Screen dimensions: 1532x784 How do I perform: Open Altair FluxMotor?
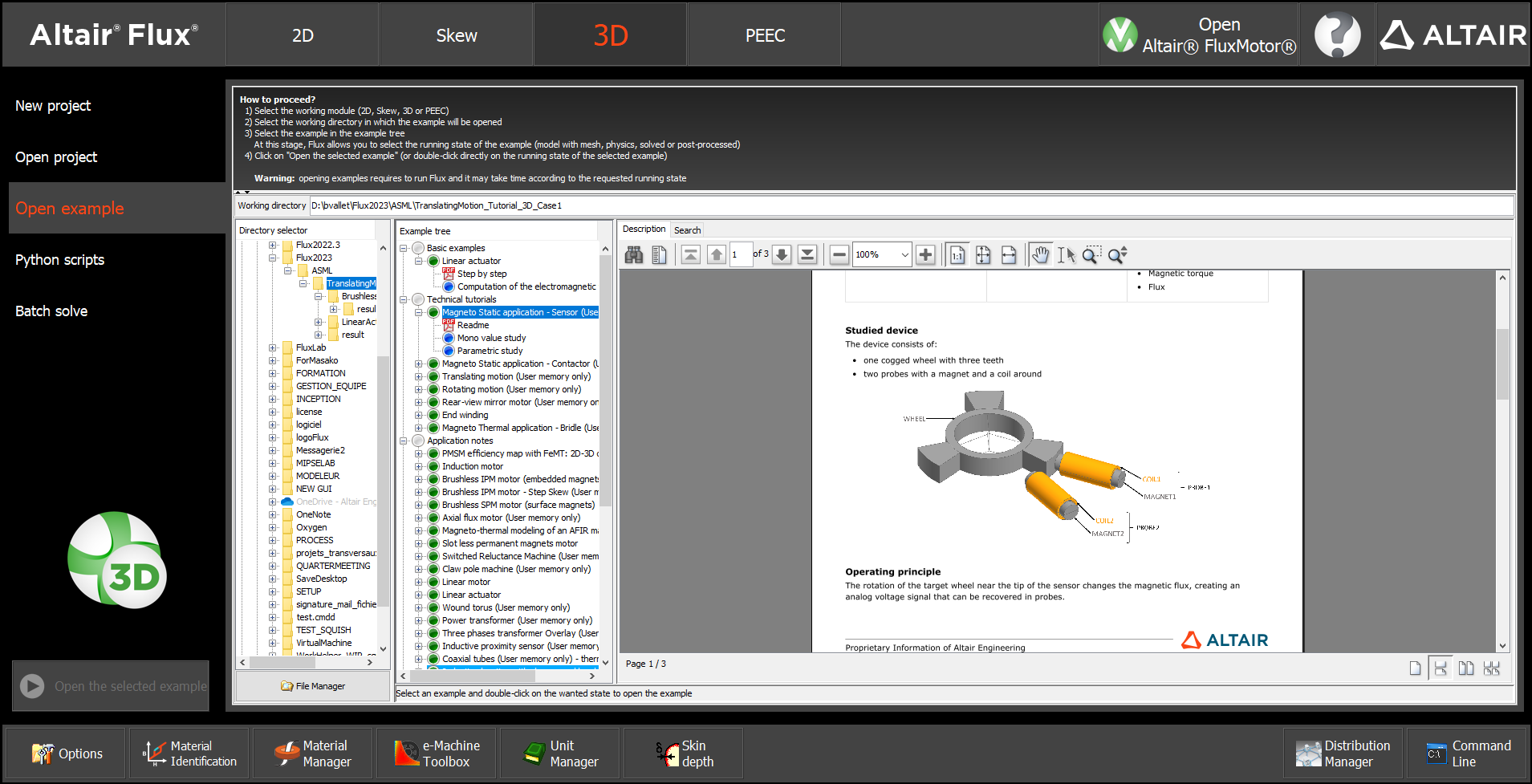(x=1200, y=35)
